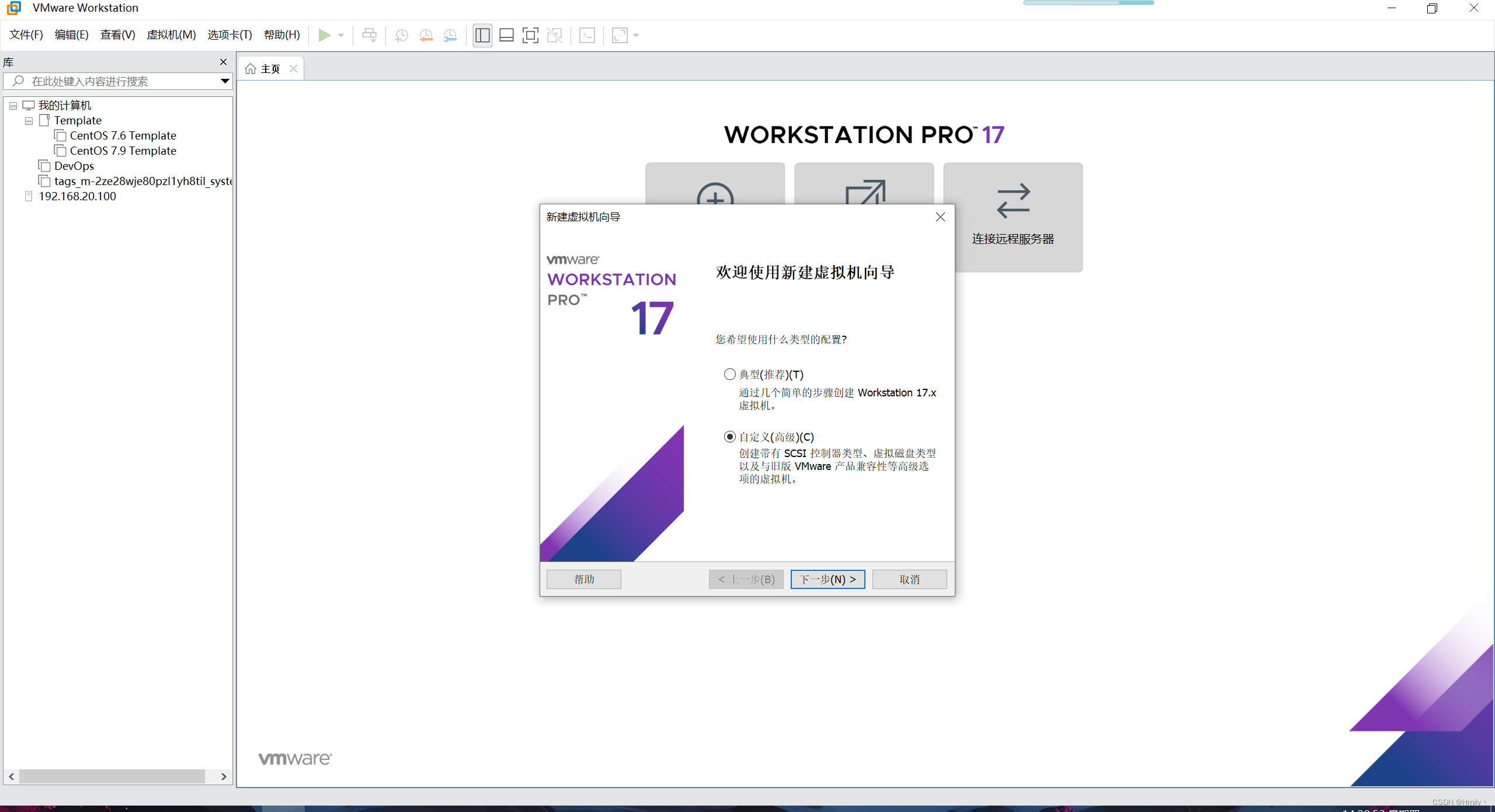
Task: Select CentOS 7.6 Template VM
Action: (x=123, y=135)
